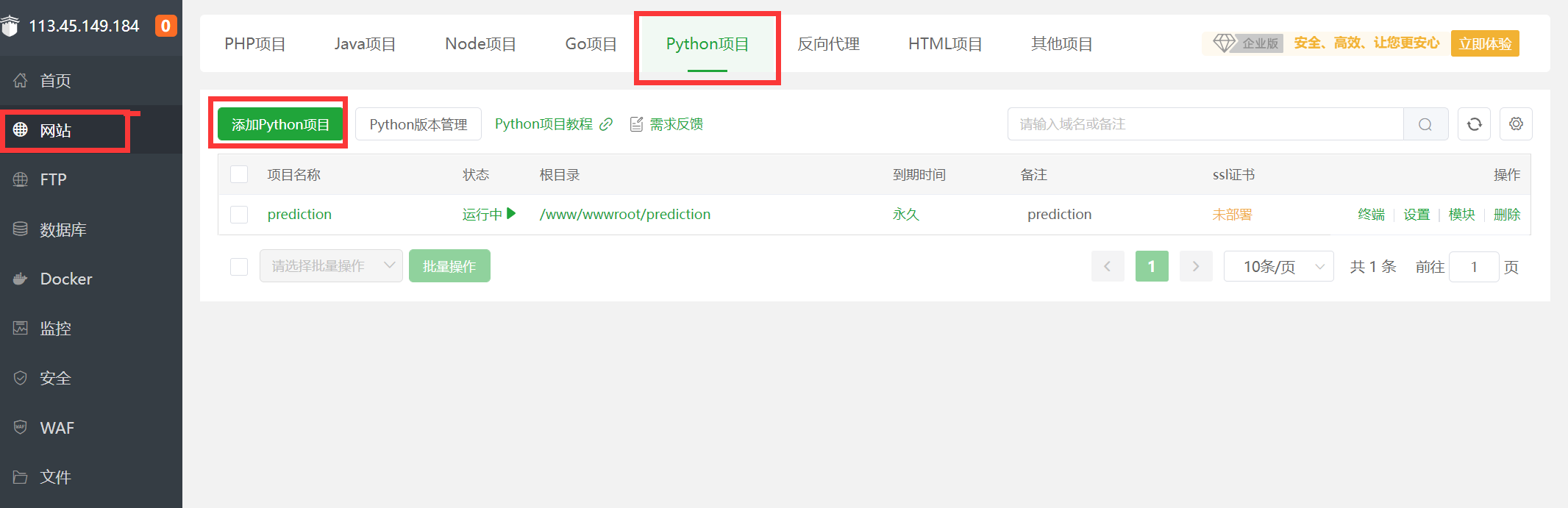1568x508 pixels.
Task: Switch to the Node项目 tab
Action: 480,44
